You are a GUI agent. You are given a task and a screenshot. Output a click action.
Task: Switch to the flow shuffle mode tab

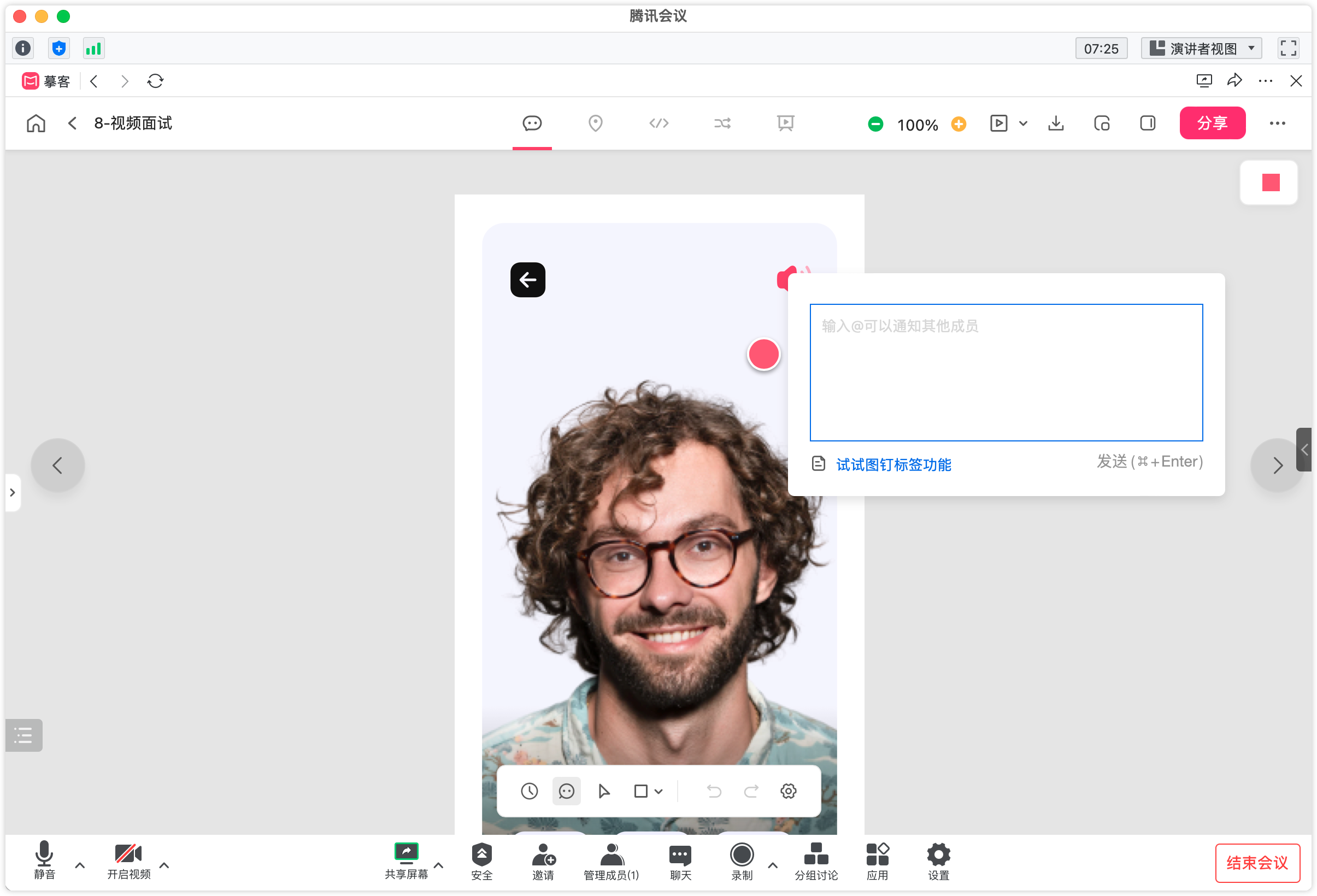click(x=722, y=123)
